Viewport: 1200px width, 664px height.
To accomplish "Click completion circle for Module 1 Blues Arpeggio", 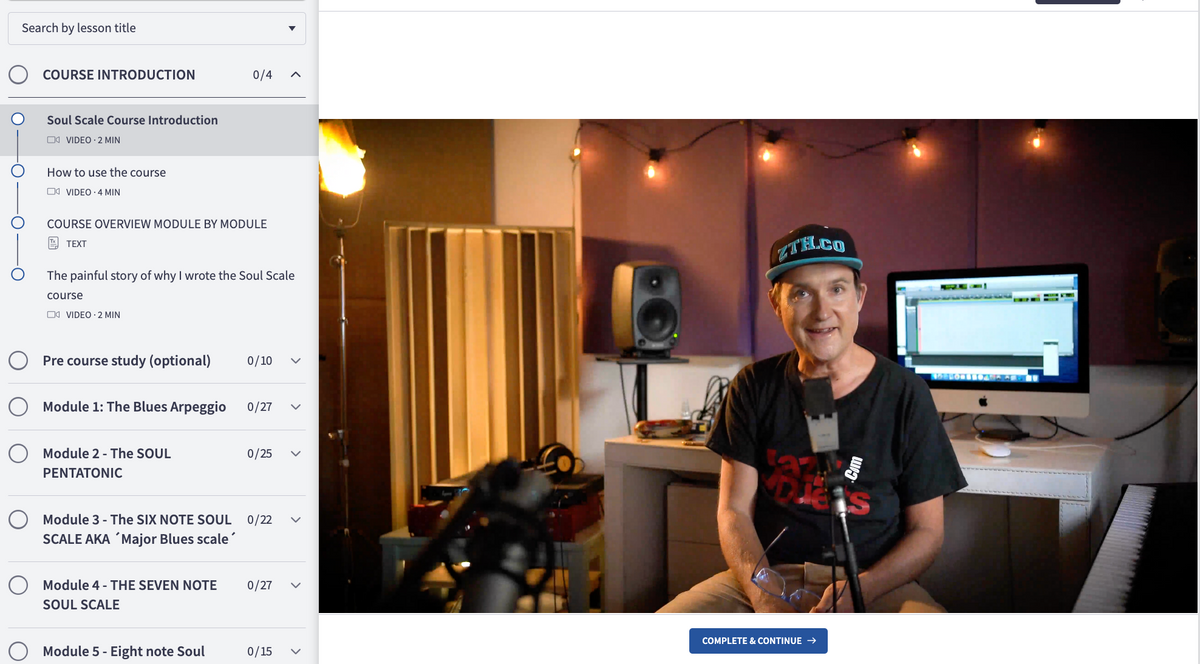I will coord(18,407).
